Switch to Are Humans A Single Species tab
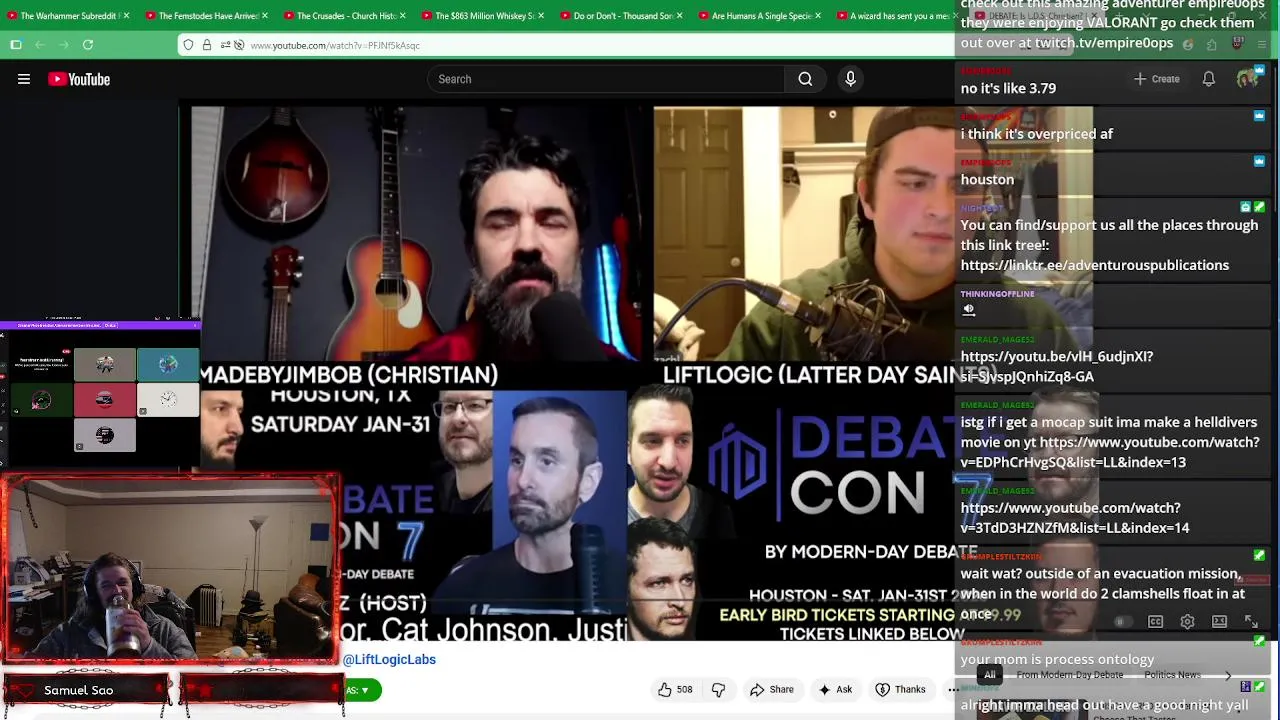Viewport: 1280px width, 720px height. [x=760, y=16]
